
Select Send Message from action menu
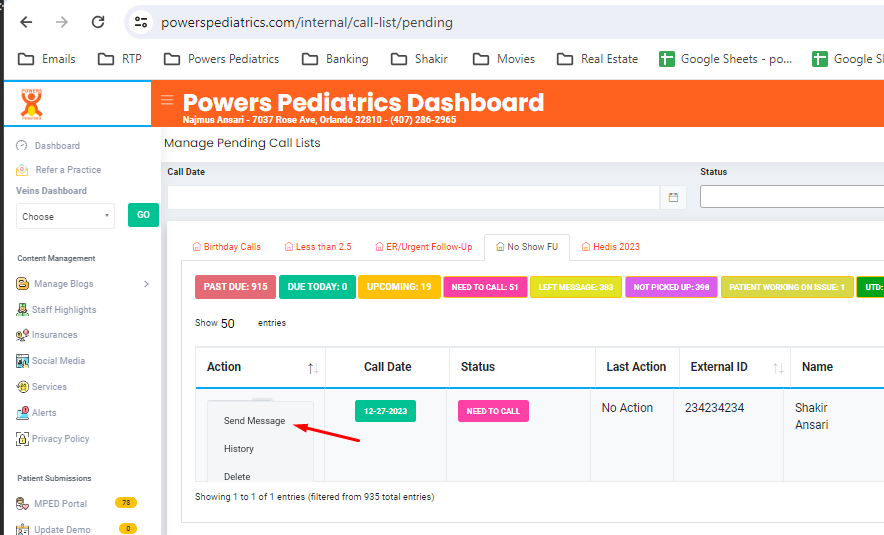pos(254,421)
